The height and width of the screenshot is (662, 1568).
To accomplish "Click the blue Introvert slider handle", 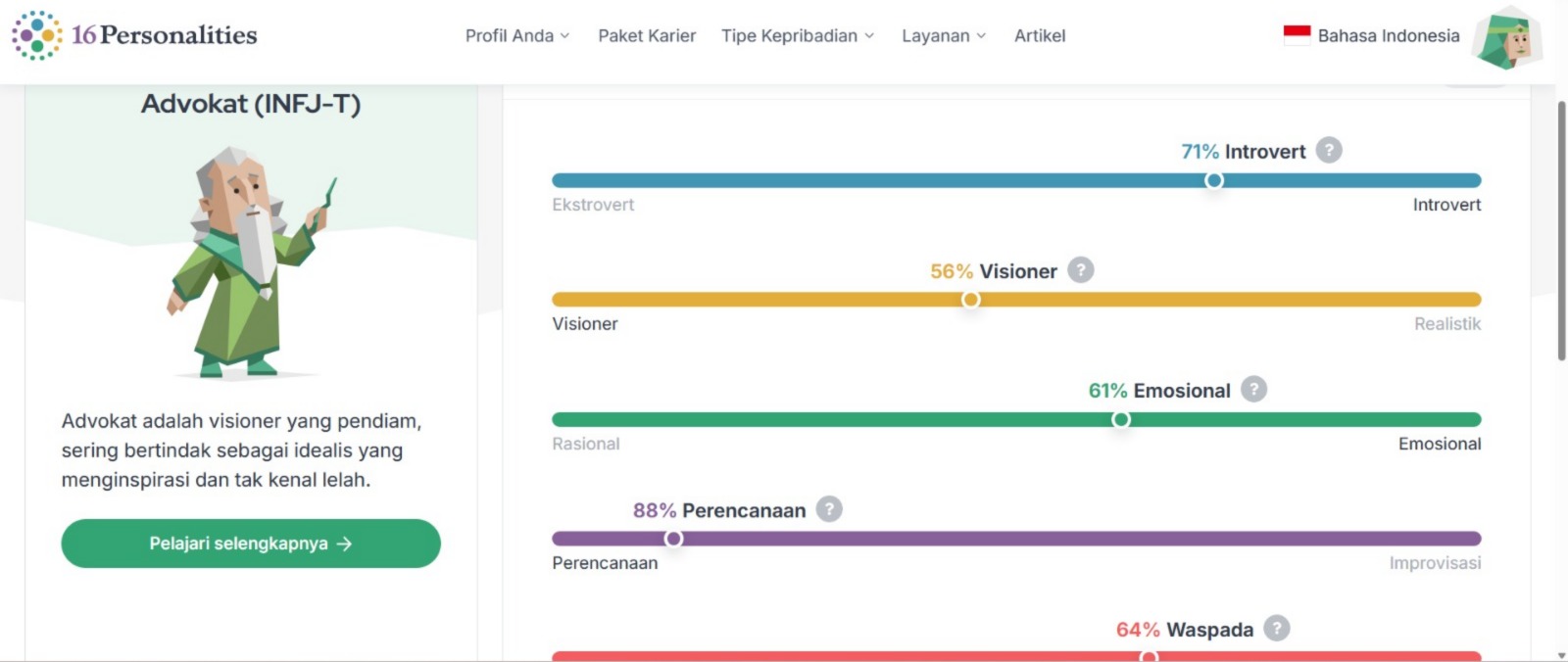I will point(1213,180).
